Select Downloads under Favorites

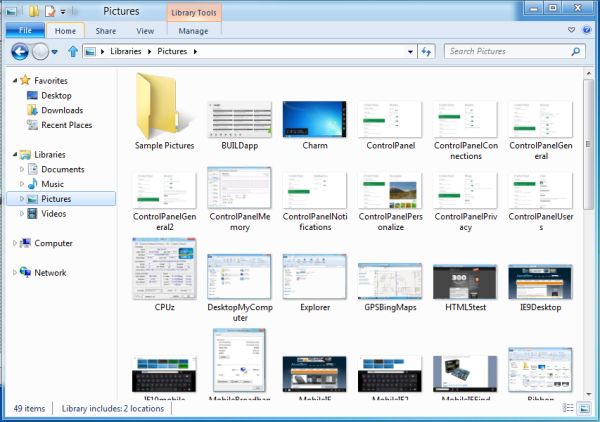point(62,110)
